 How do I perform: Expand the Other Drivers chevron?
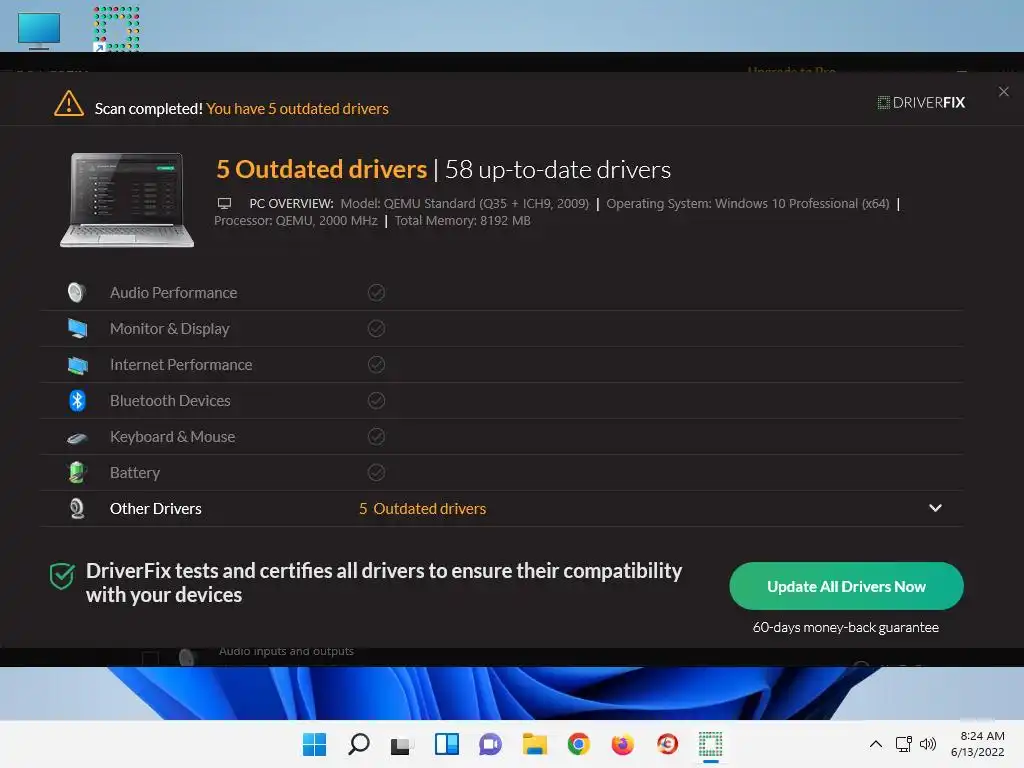[935, 508]
